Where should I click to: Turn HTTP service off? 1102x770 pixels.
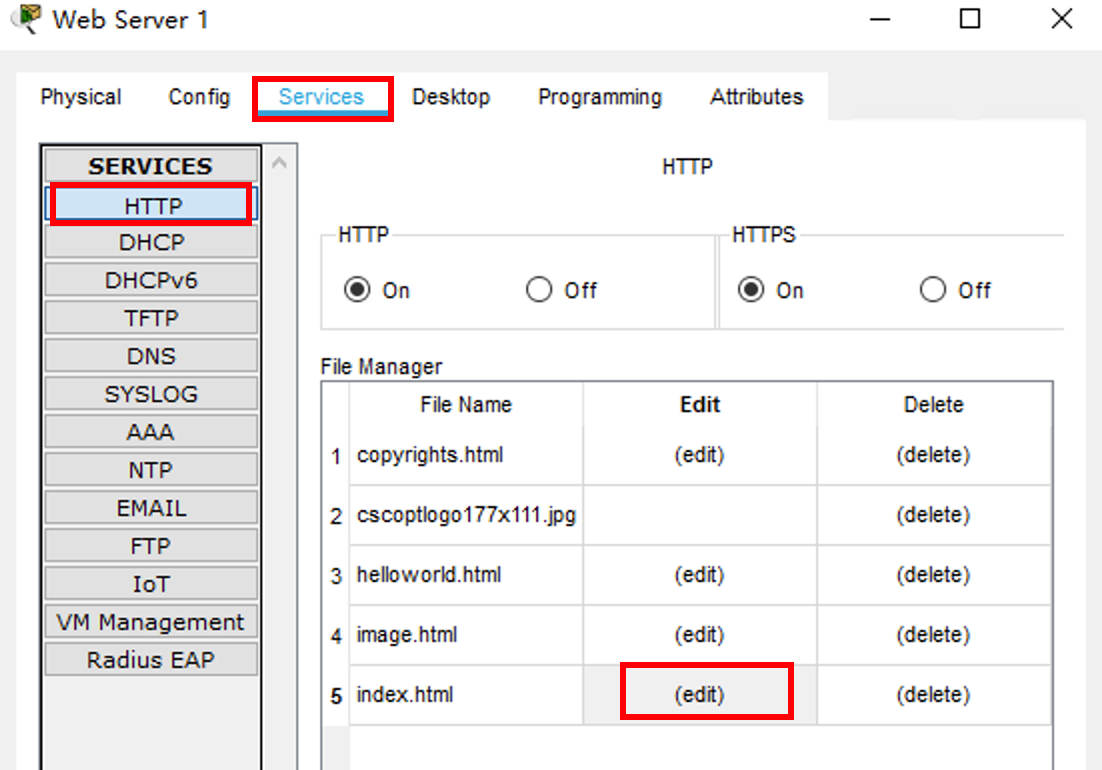click(539, 290)
